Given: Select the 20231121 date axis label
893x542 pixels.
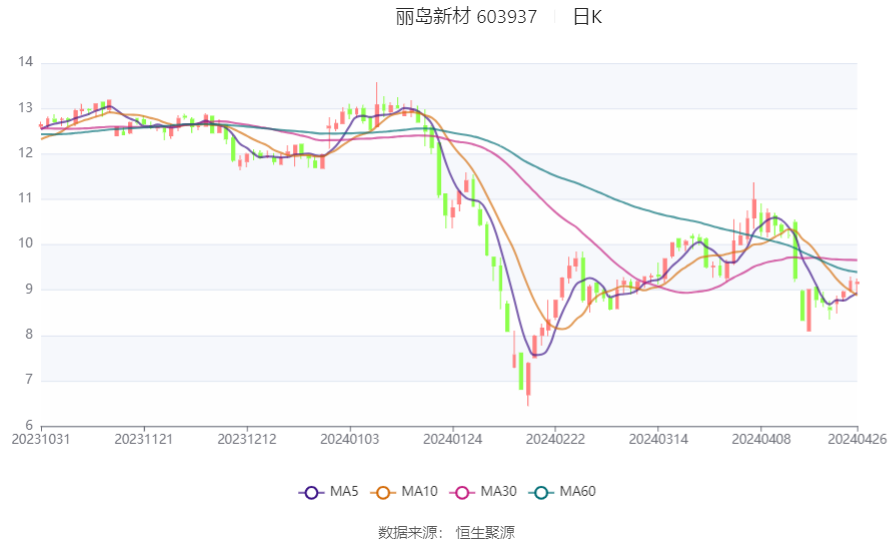Looking at the screenshot, I should coord(144,438).
